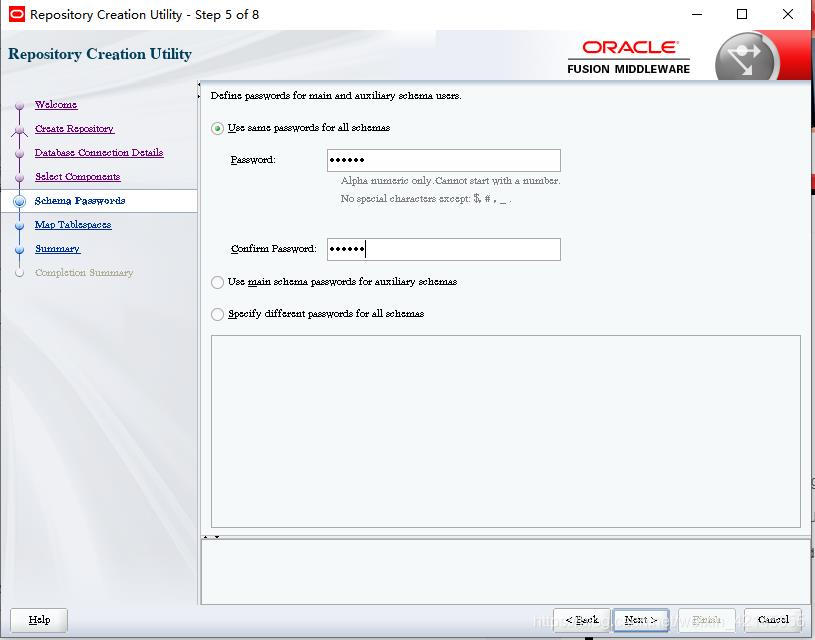This screenshot has height=640, width=815.
Task: Click the Summary step bullet marker
Action: point(20,250)
